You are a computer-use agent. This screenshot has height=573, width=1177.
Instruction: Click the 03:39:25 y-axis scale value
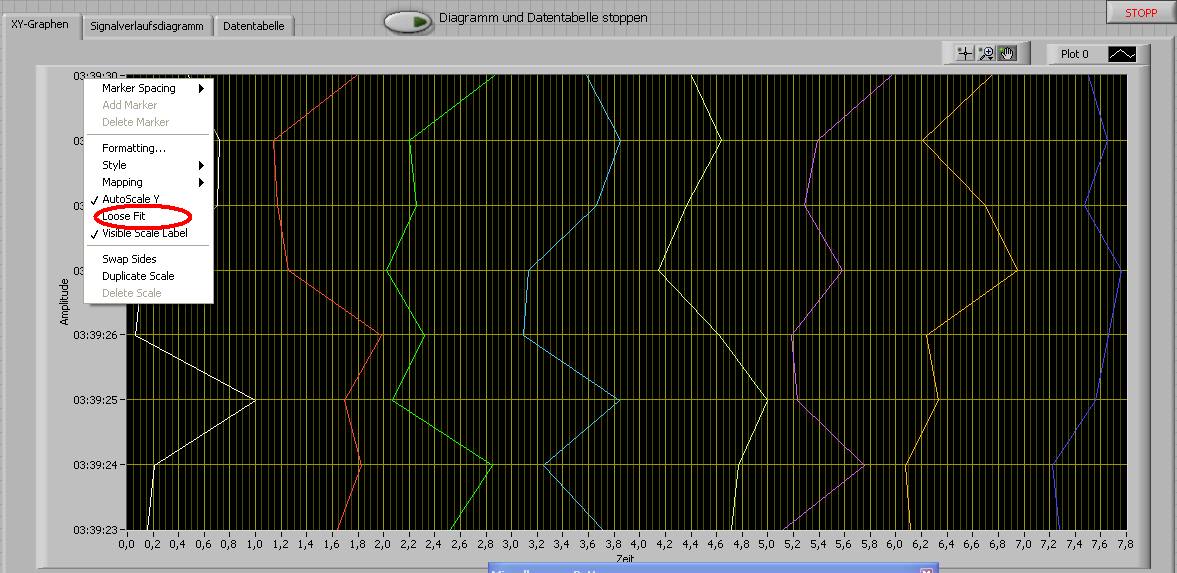95,400
